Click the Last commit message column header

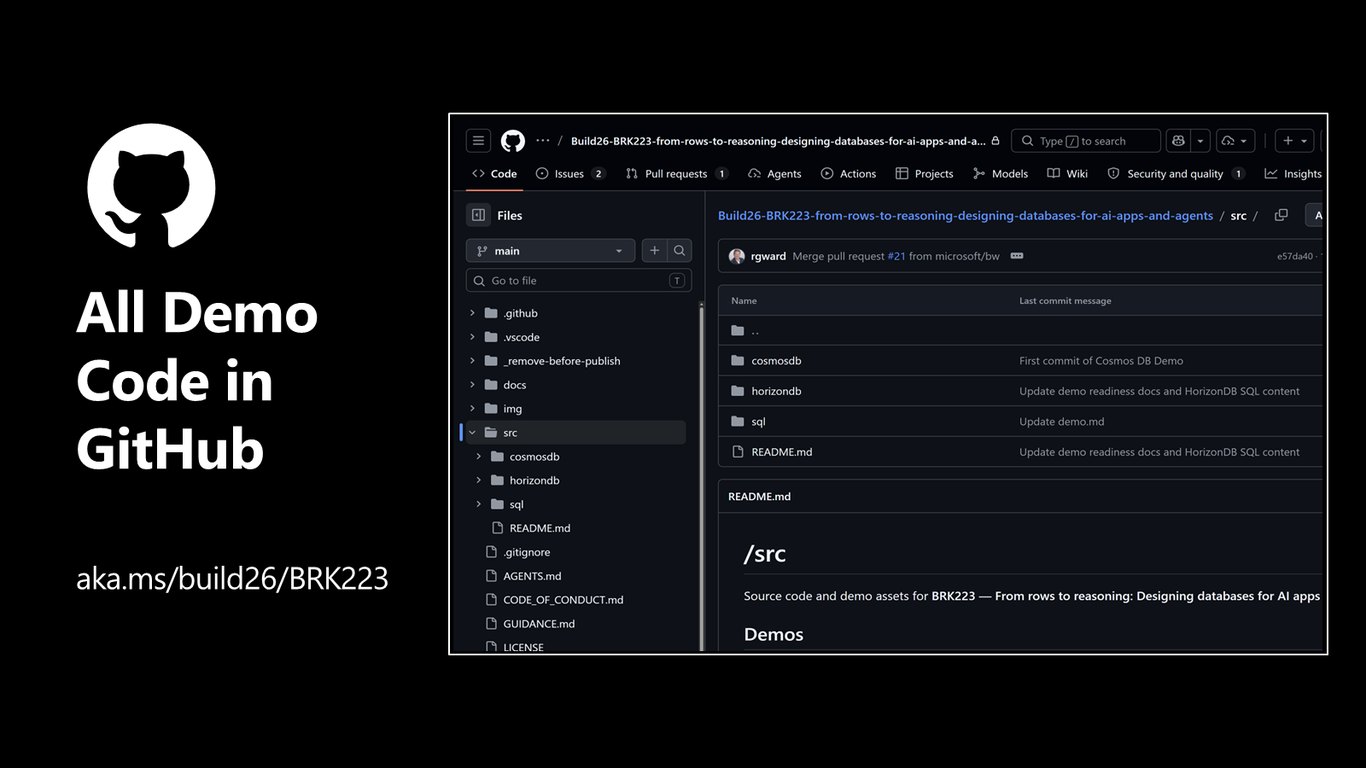pos(1065,301)
